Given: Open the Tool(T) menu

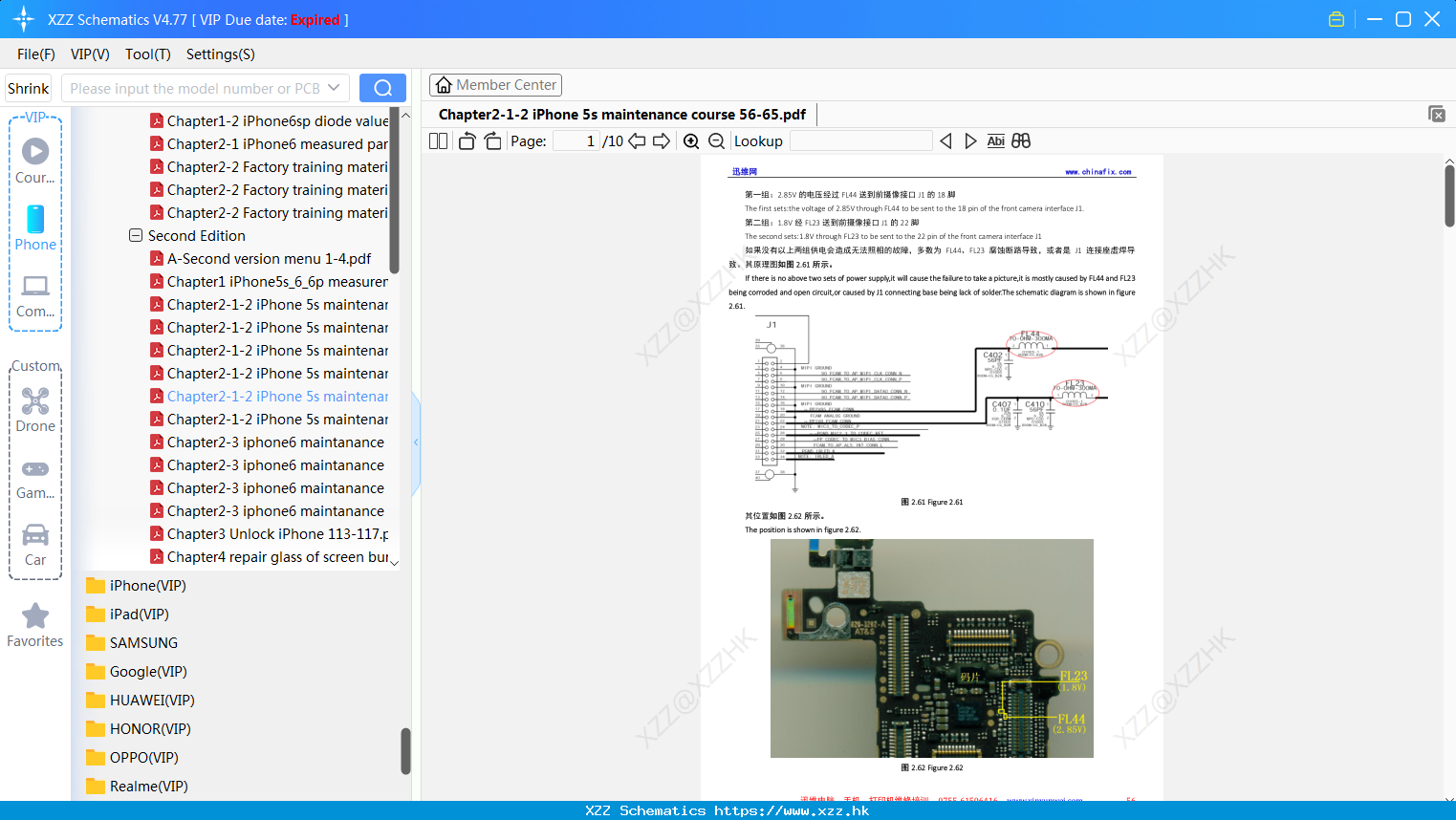Looking at the screenshot, I should point(148,54).
